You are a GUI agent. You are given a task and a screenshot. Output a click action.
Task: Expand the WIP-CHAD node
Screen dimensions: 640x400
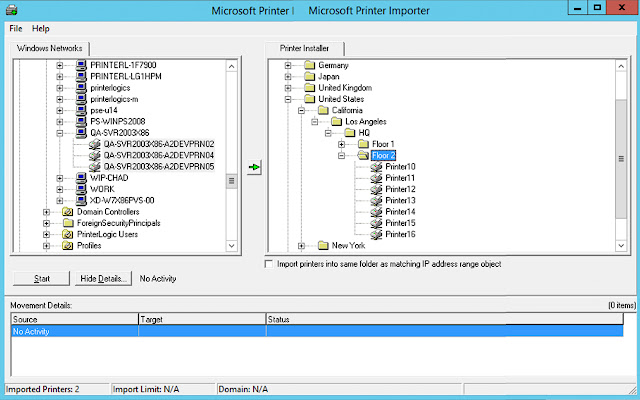[60, 178]
